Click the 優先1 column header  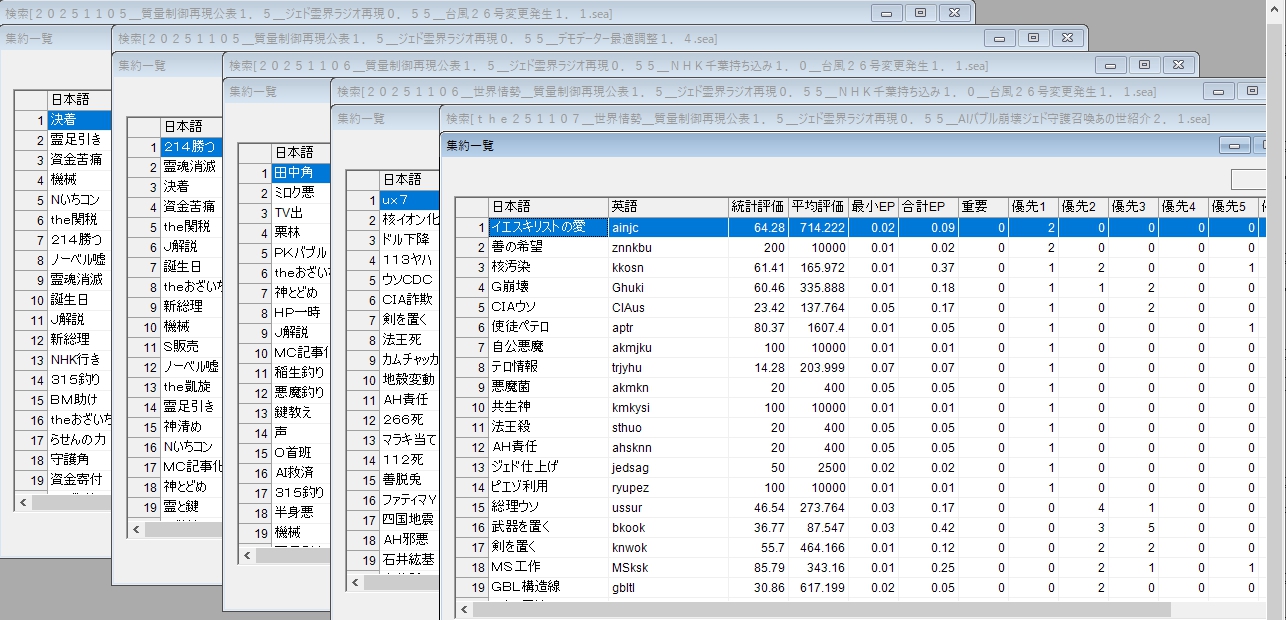point(1031,207)
